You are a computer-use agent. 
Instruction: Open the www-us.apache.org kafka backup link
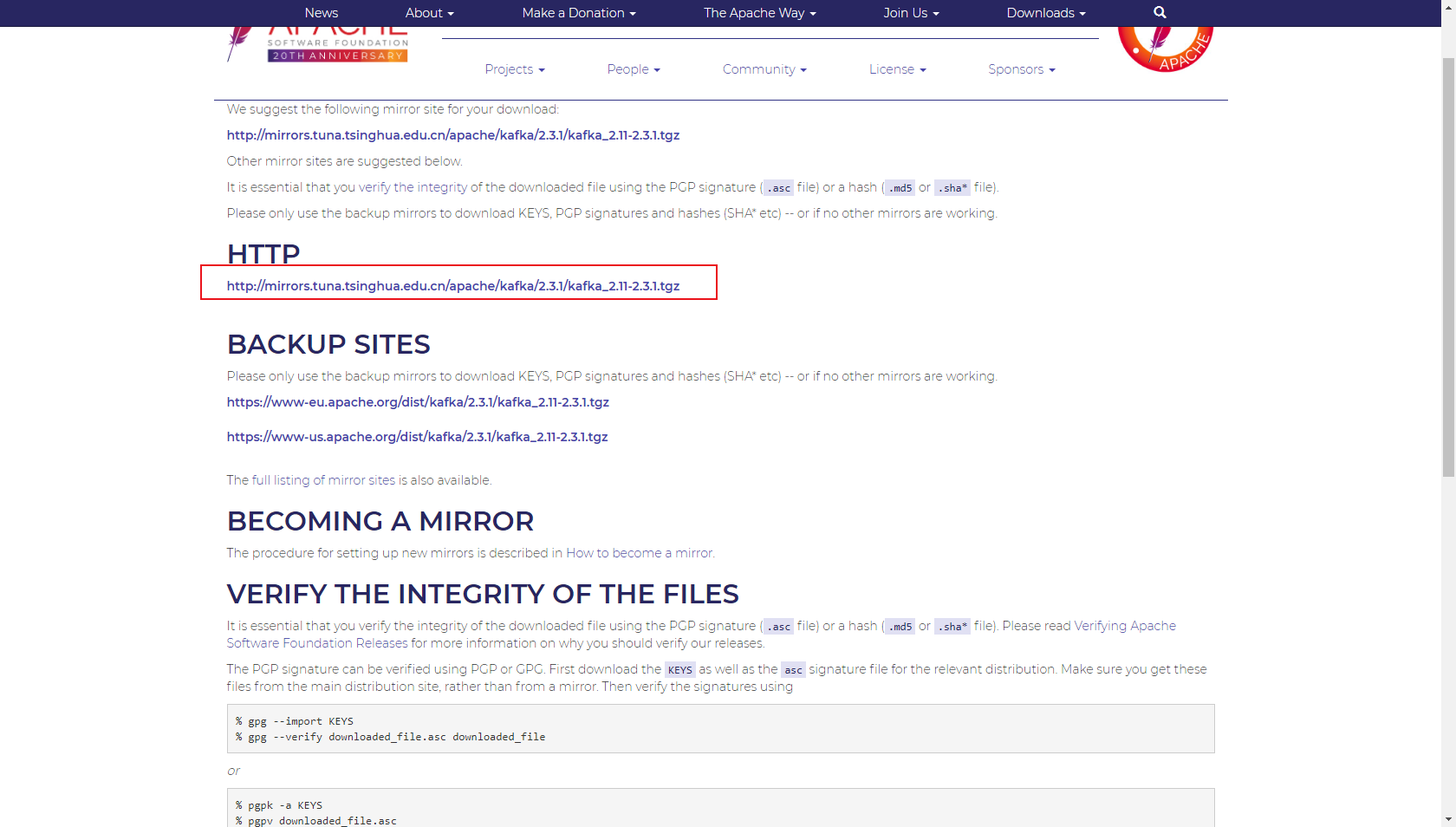click(x=417, y=437)
